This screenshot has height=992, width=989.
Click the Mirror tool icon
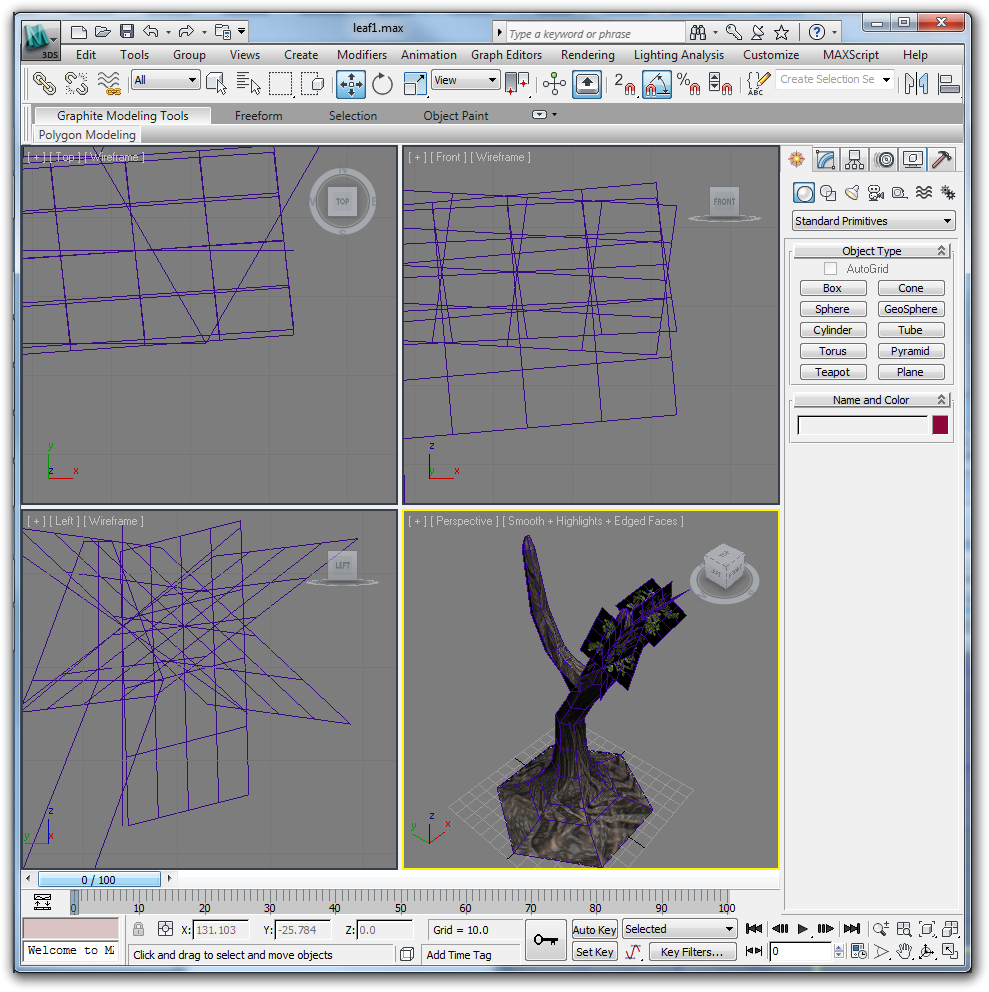[916, 84]
